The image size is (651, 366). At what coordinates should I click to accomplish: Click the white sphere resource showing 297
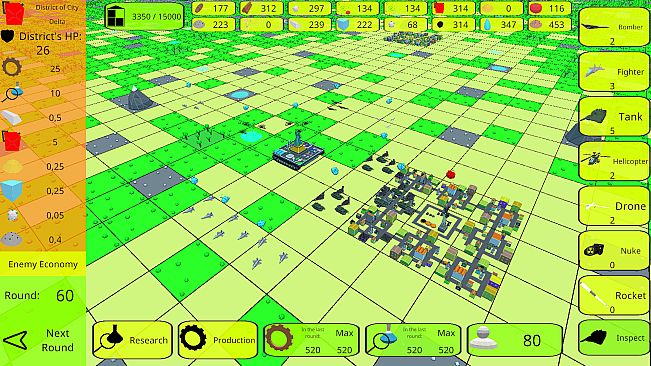309,8
